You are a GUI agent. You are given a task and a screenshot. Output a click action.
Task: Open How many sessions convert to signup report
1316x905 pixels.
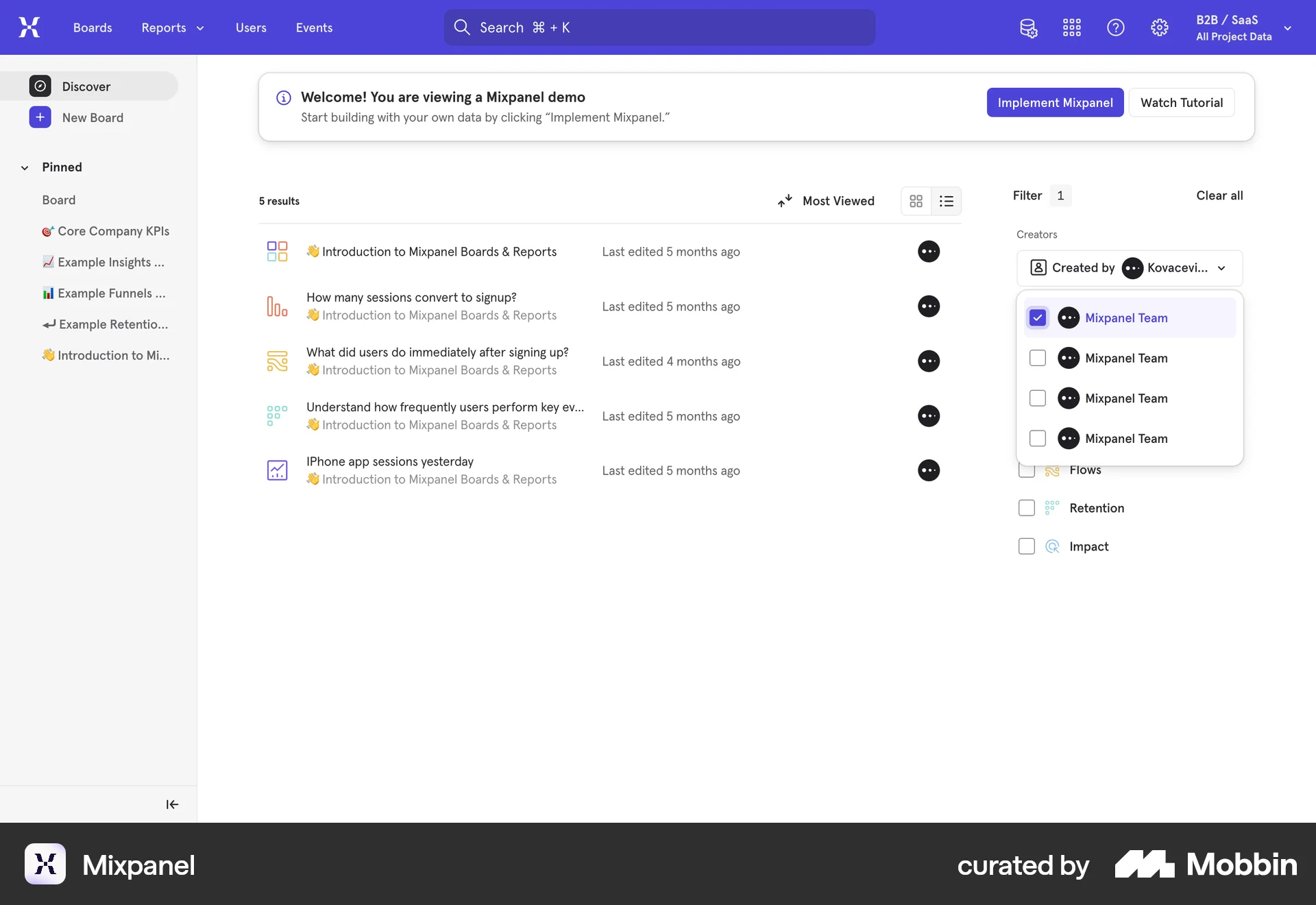(x=411, y=297)
